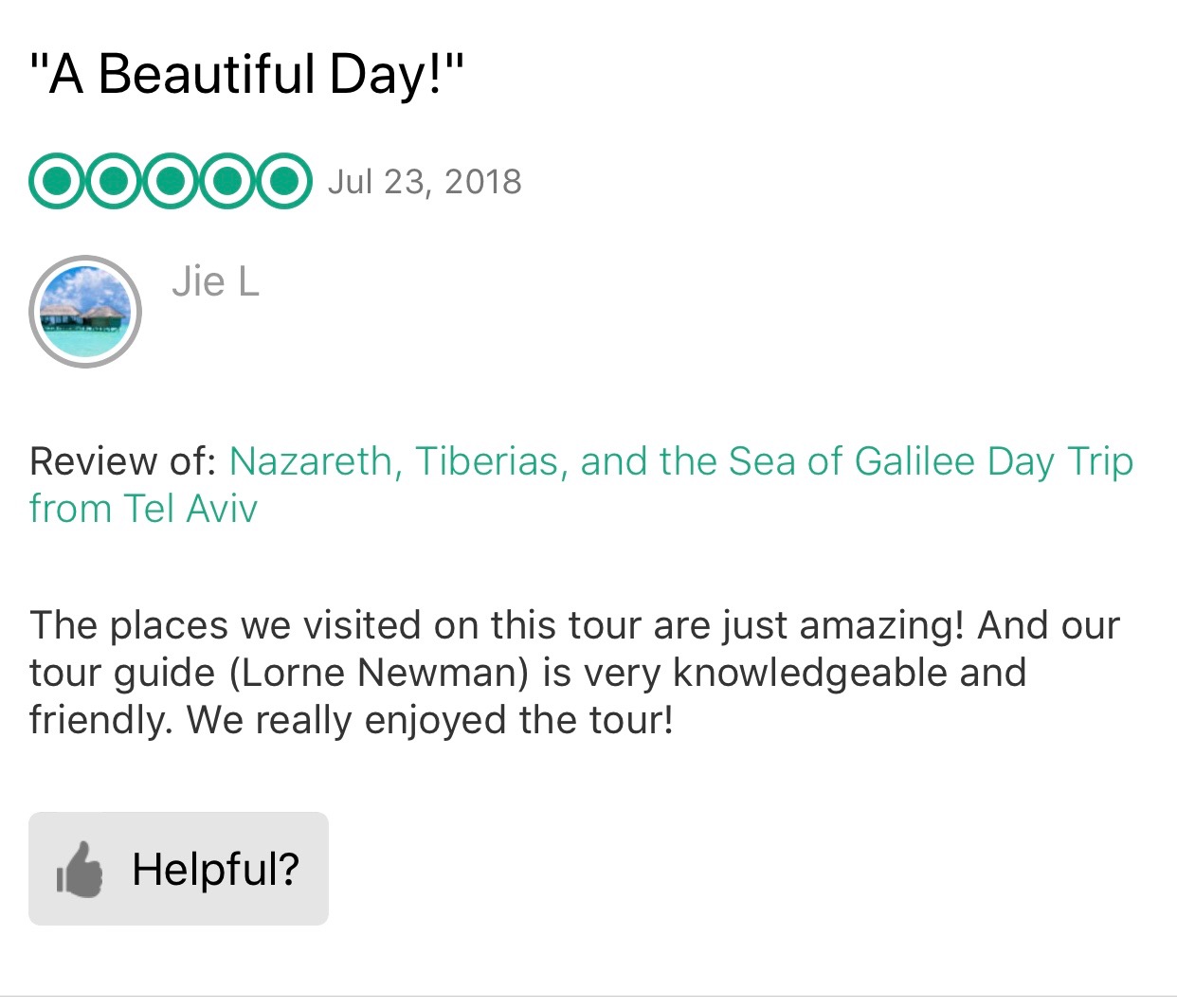Click "We really enjoyed the tour!" sentence

coord(429,720)
